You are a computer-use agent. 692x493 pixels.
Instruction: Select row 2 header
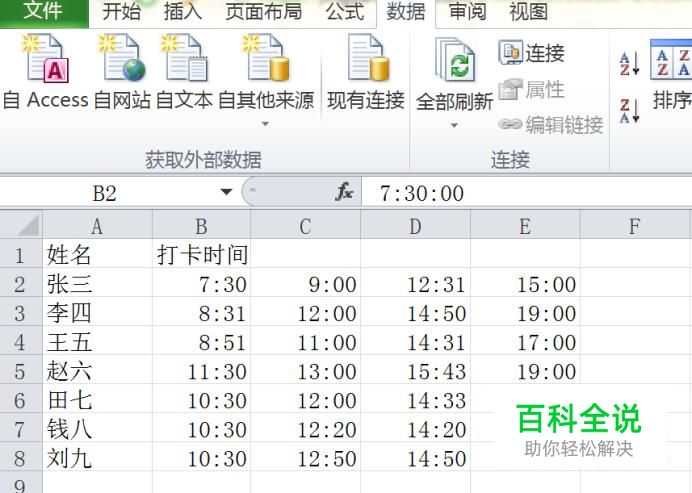(20, 284)
